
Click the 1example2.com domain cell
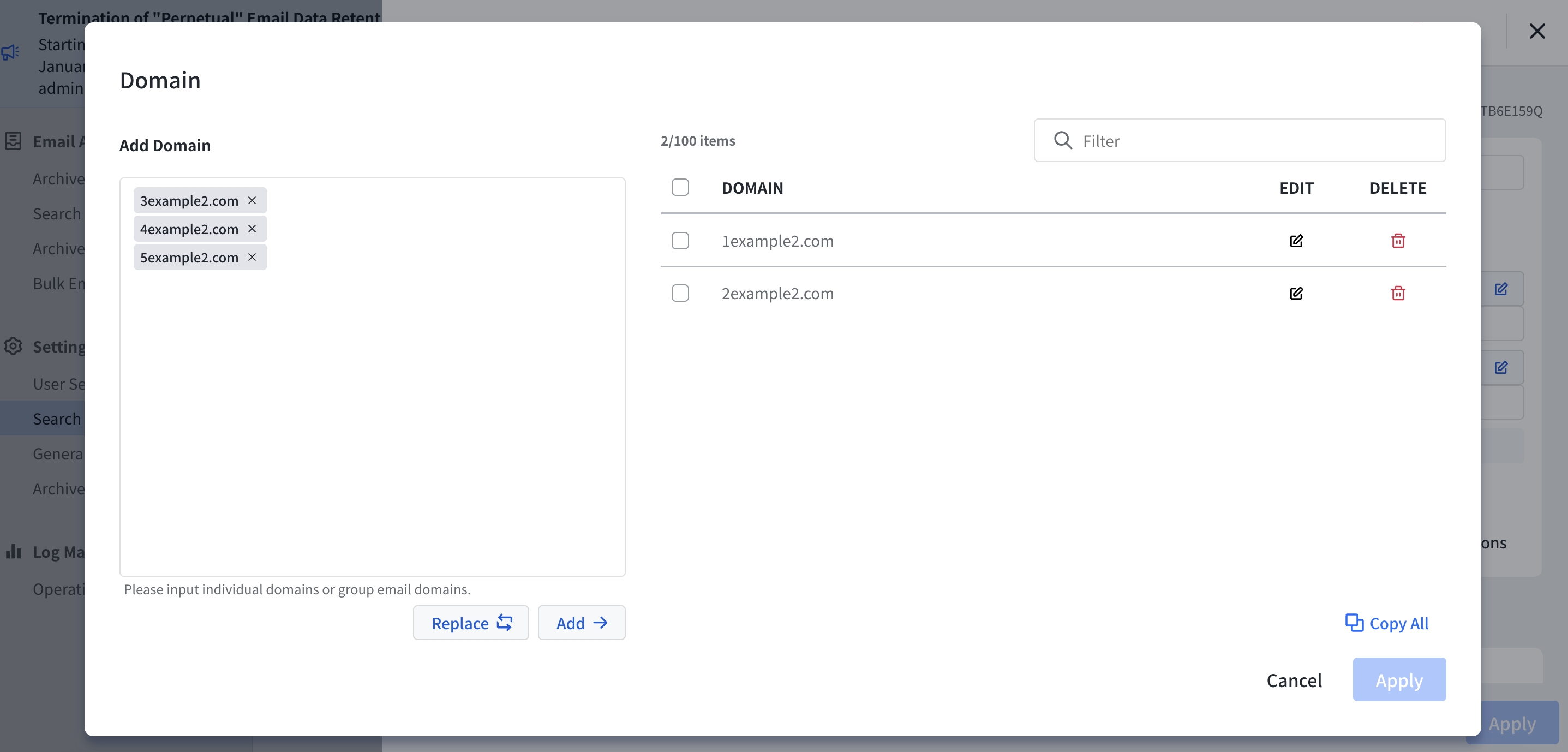tap(777, 241)
